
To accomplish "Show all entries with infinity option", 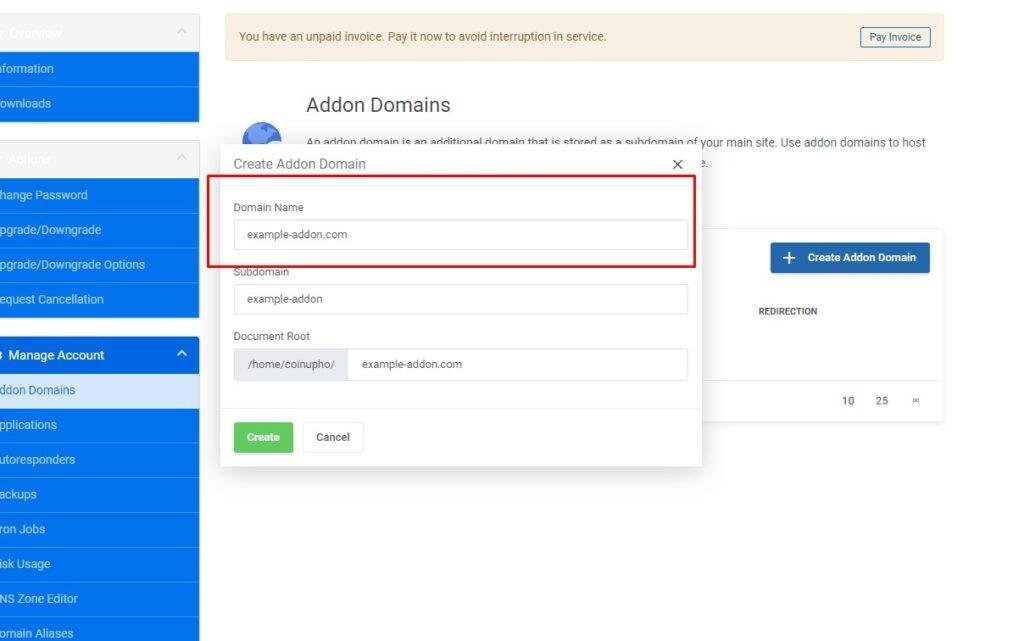I will (x=915, y=401).
